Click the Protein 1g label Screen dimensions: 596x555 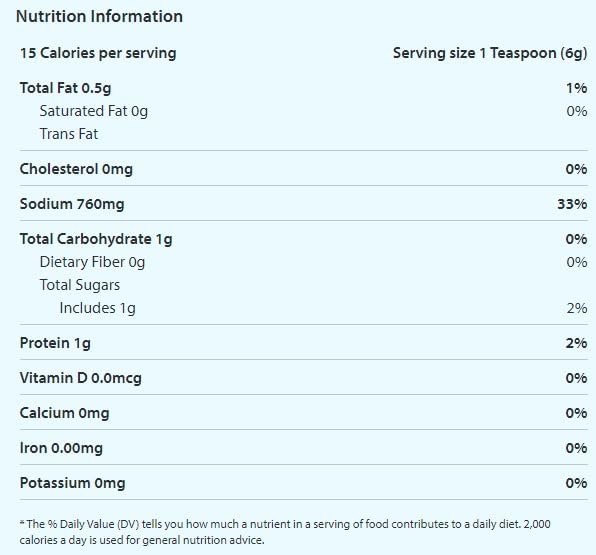click(x=55, y=343)
